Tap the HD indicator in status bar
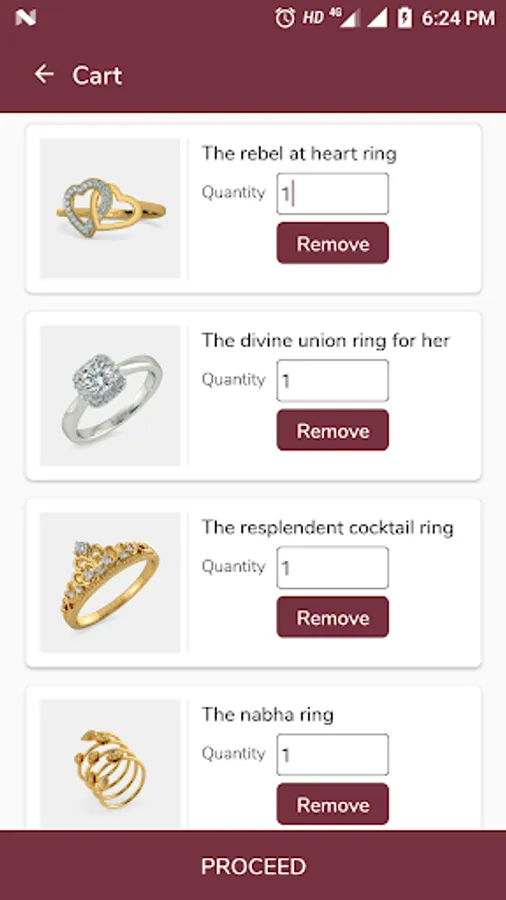This screenshot has height=900, width=506. point(313,18)
